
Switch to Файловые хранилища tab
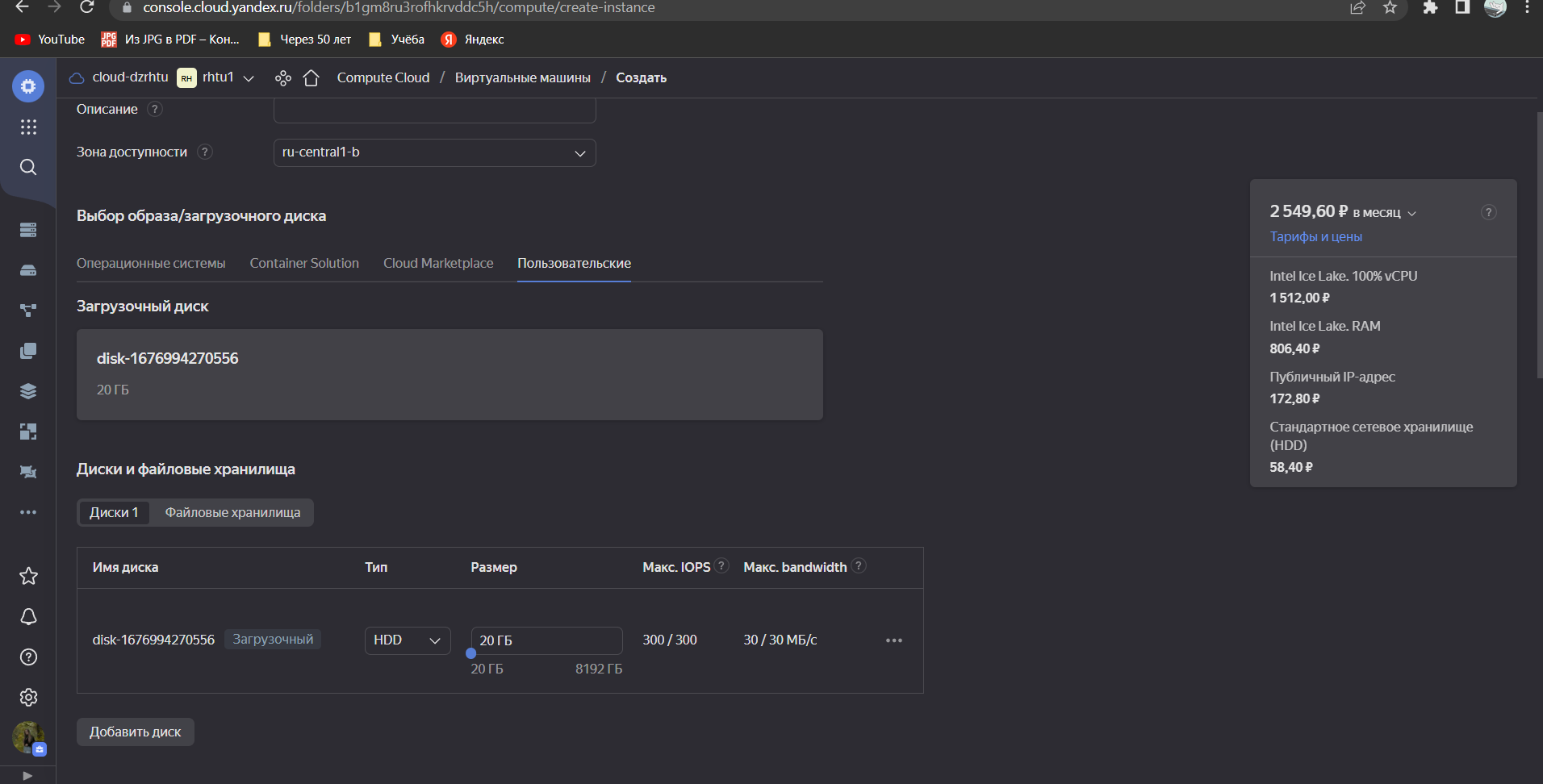pyautogui.click(x=232, y=512)
